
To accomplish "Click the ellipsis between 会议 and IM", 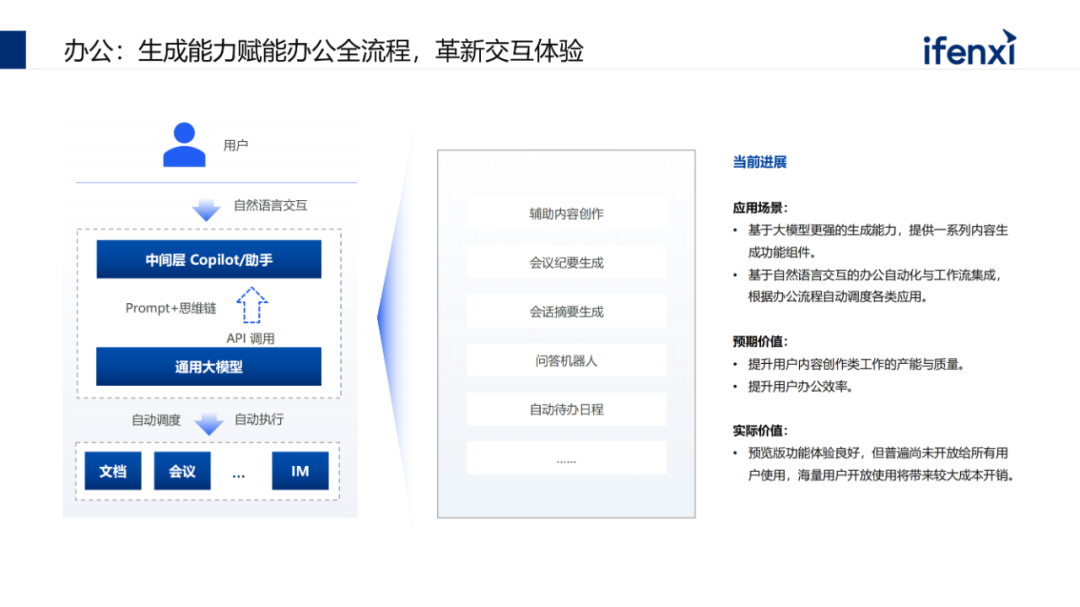I will 238,475.
